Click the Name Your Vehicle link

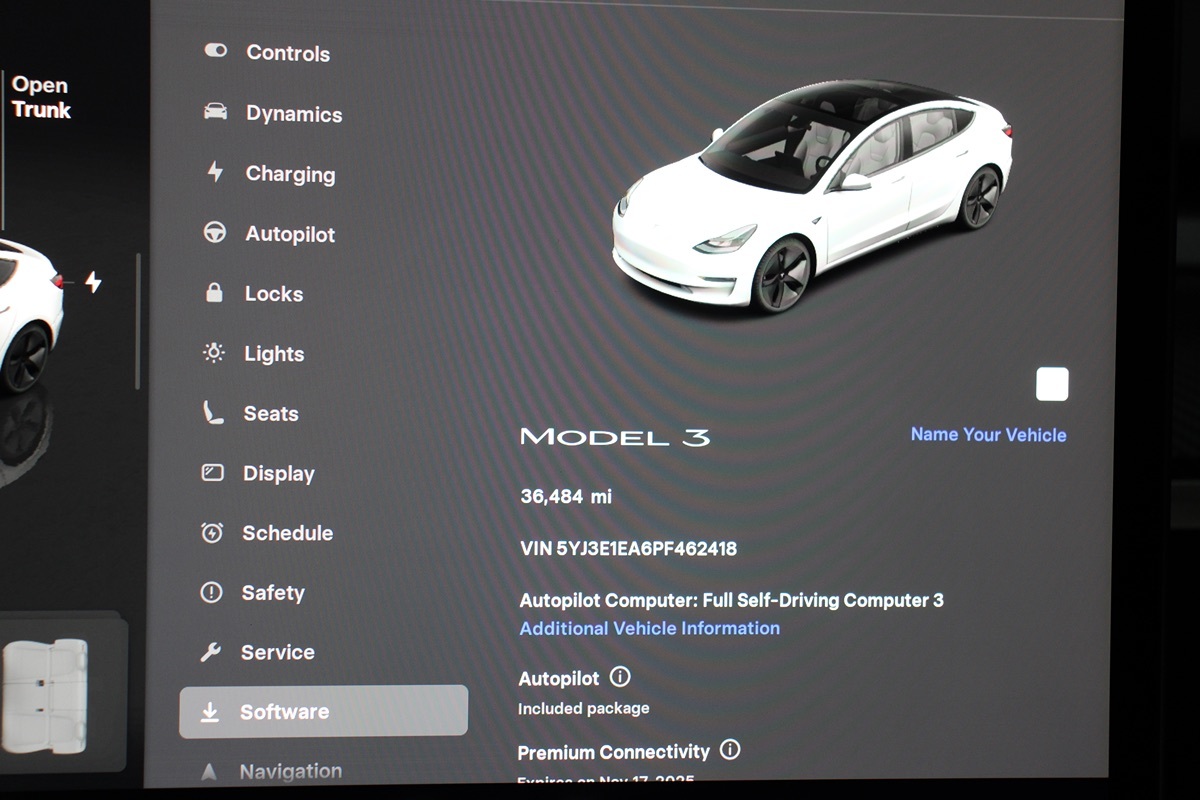[x=988, y=435]
